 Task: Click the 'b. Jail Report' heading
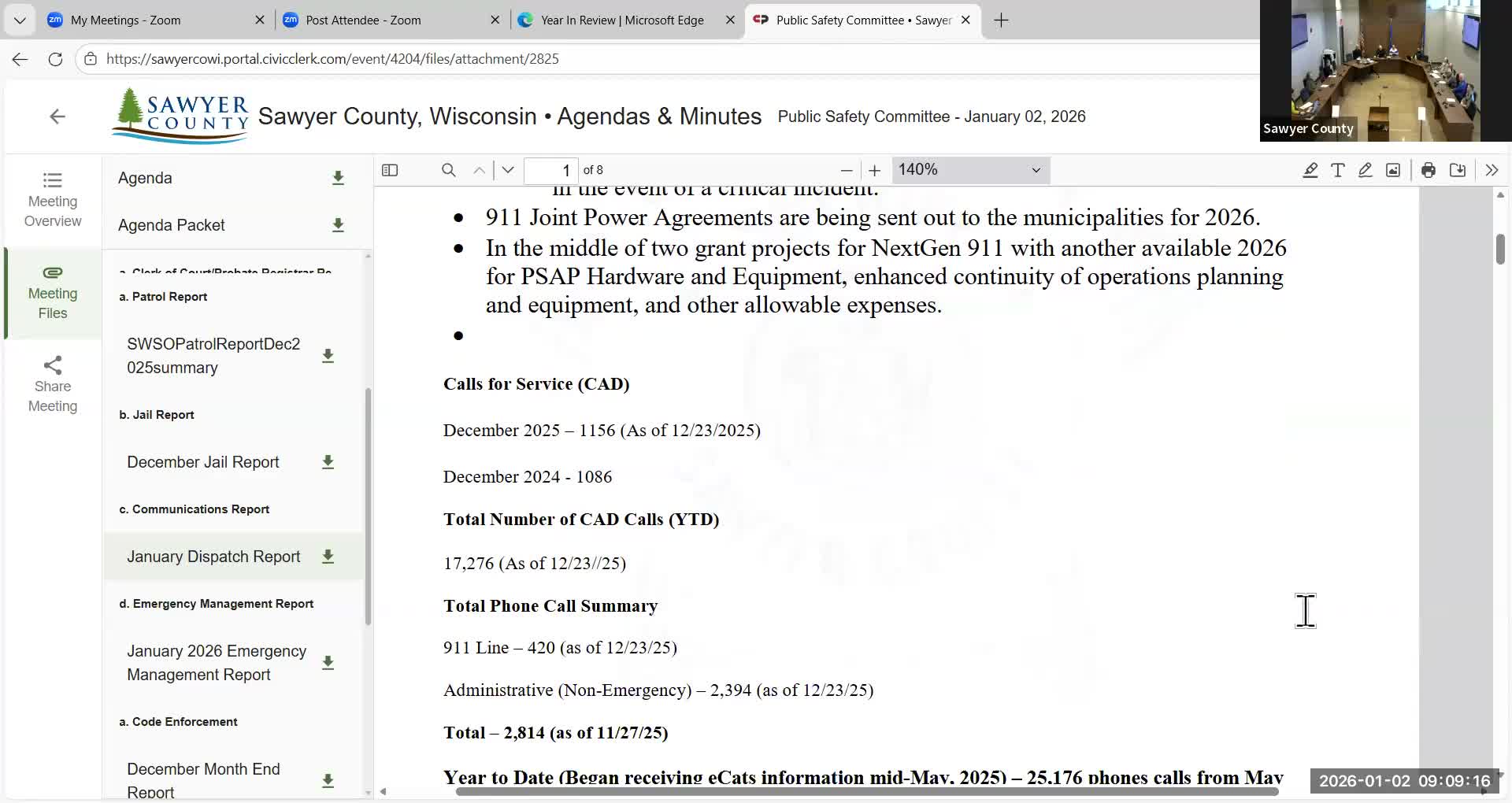click(x=156, y=415)
